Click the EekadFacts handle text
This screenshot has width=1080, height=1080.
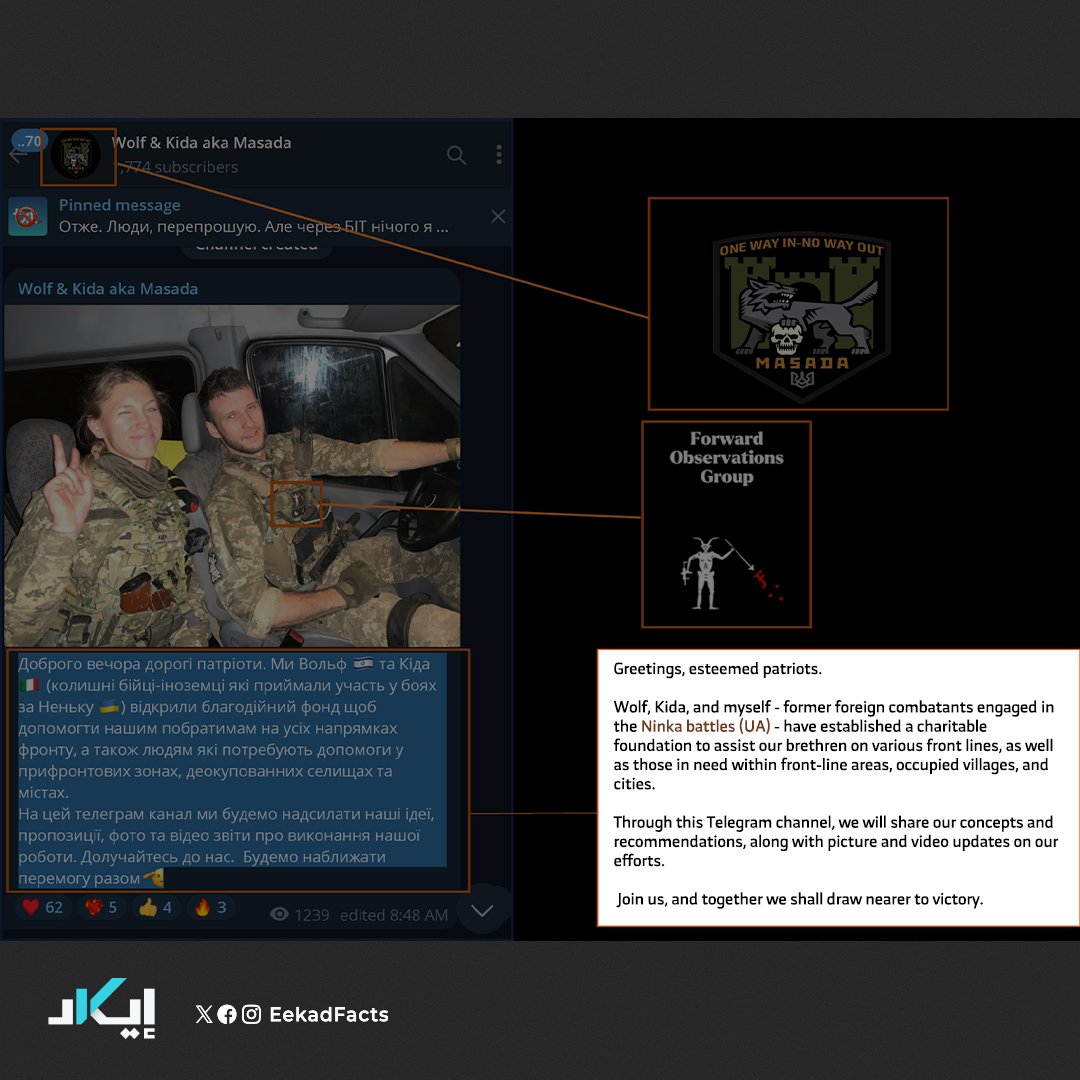pos(329,1015)
